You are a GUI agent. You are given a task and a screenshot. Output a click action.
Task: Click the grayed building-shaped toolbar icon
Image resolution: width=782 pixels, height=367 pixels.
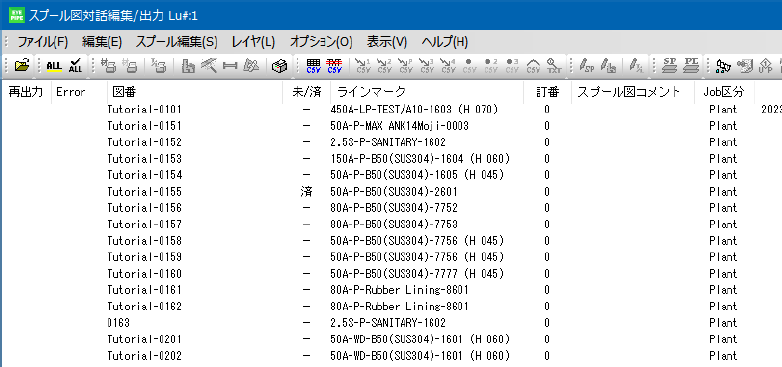tap(188, 66)
